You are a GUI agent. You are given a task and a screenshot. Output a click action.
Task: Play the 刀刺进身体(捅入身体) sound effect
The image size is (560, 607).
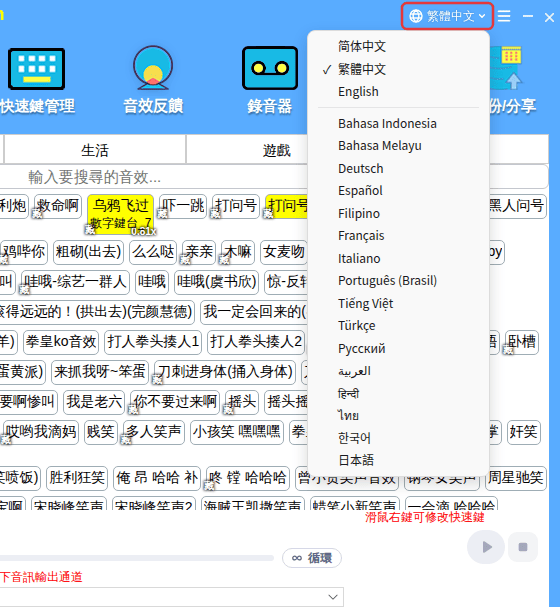(225, 372)
